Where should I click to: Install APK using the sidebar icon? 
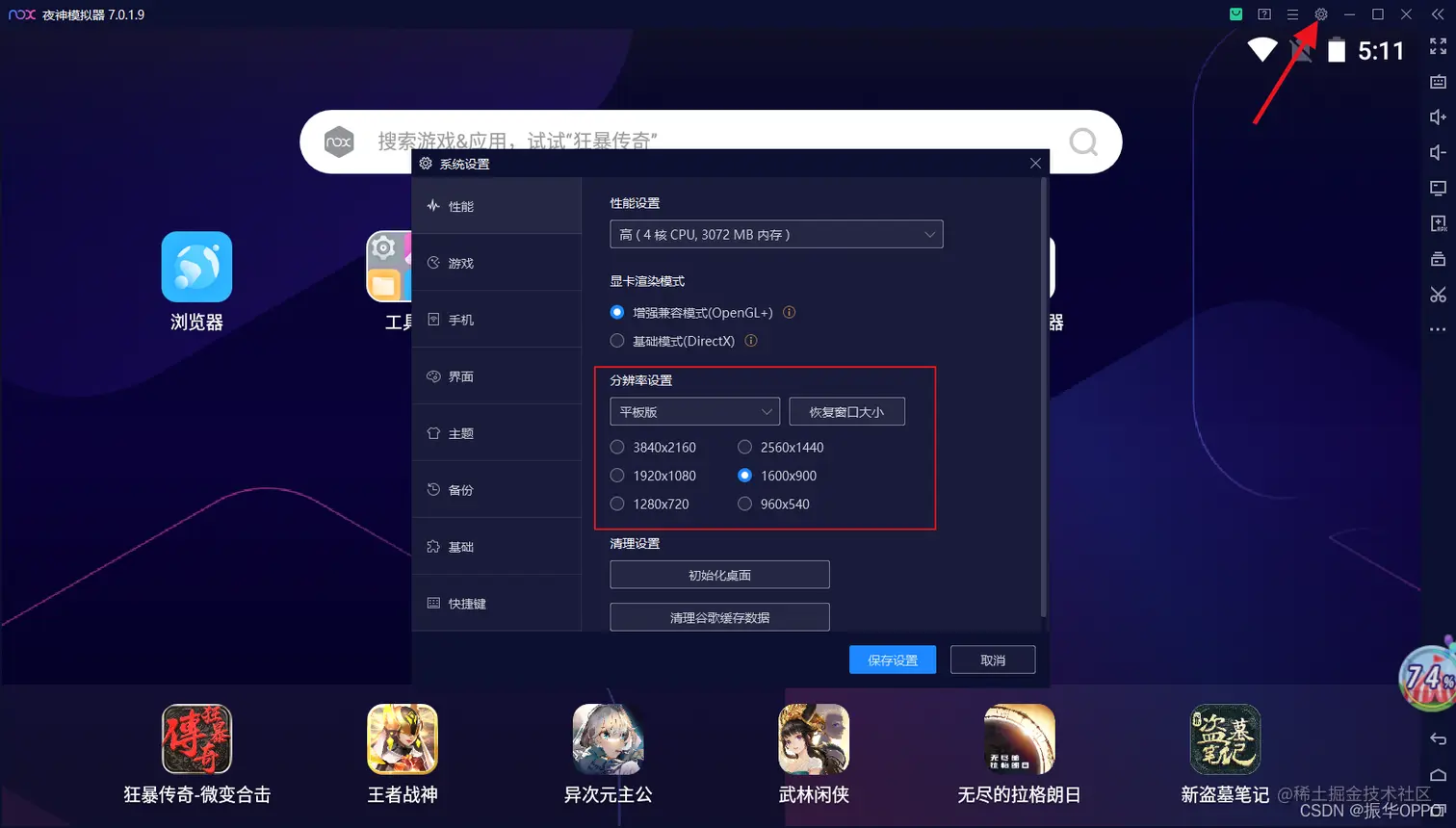pos(1438,223)
